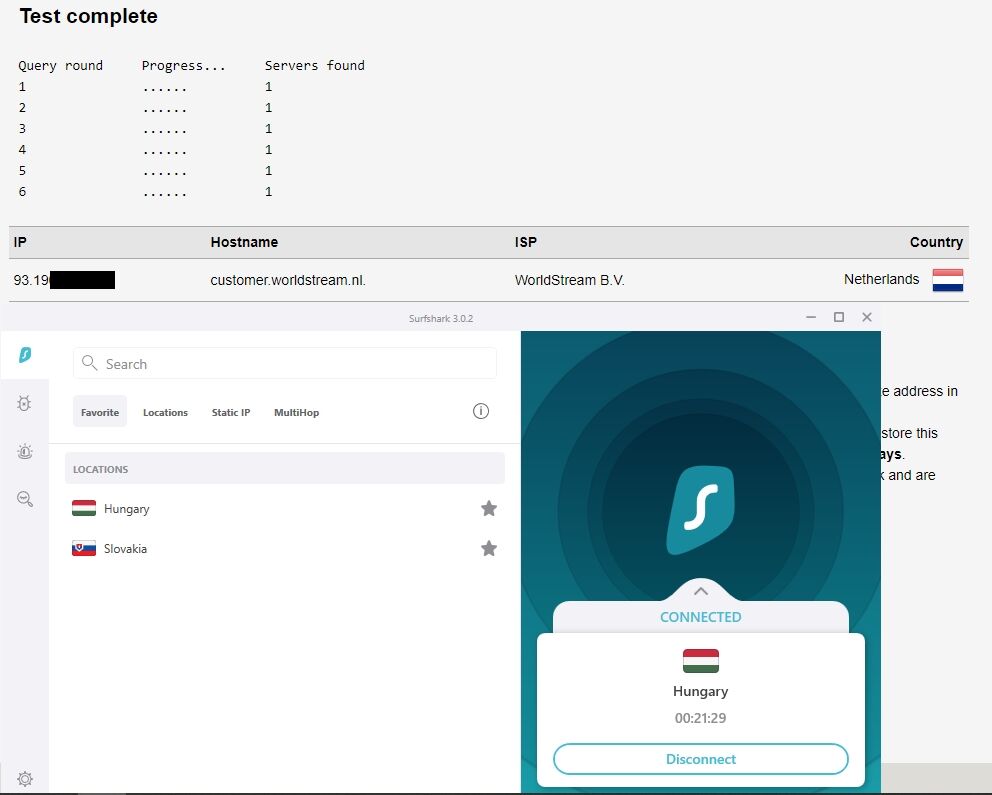Screen dimensions: 992x795
Task: Click the Country column header
Action: click(936, 242)
